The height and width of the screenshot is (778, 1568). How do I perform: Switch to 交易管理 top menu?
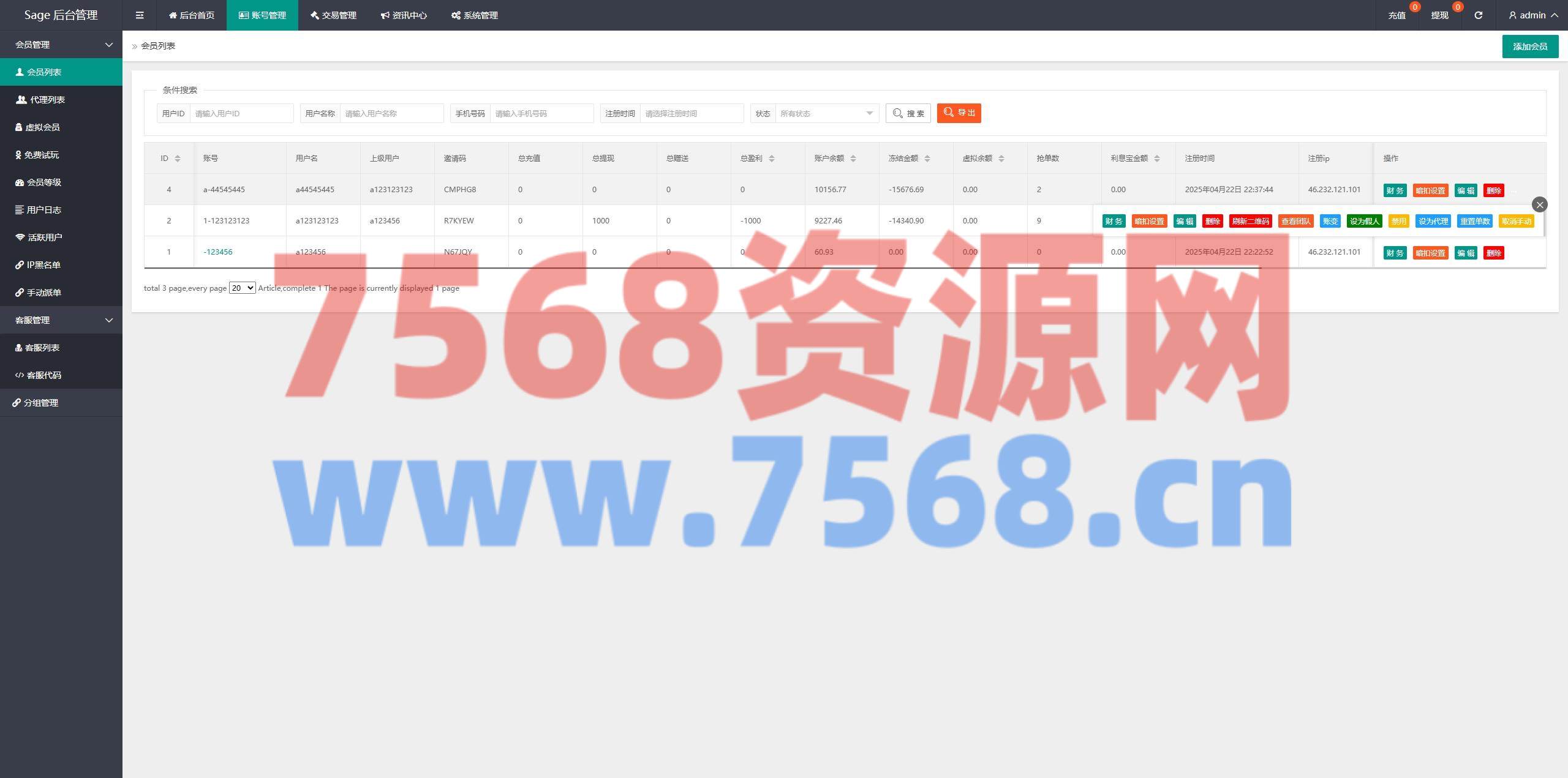(333, 15)
